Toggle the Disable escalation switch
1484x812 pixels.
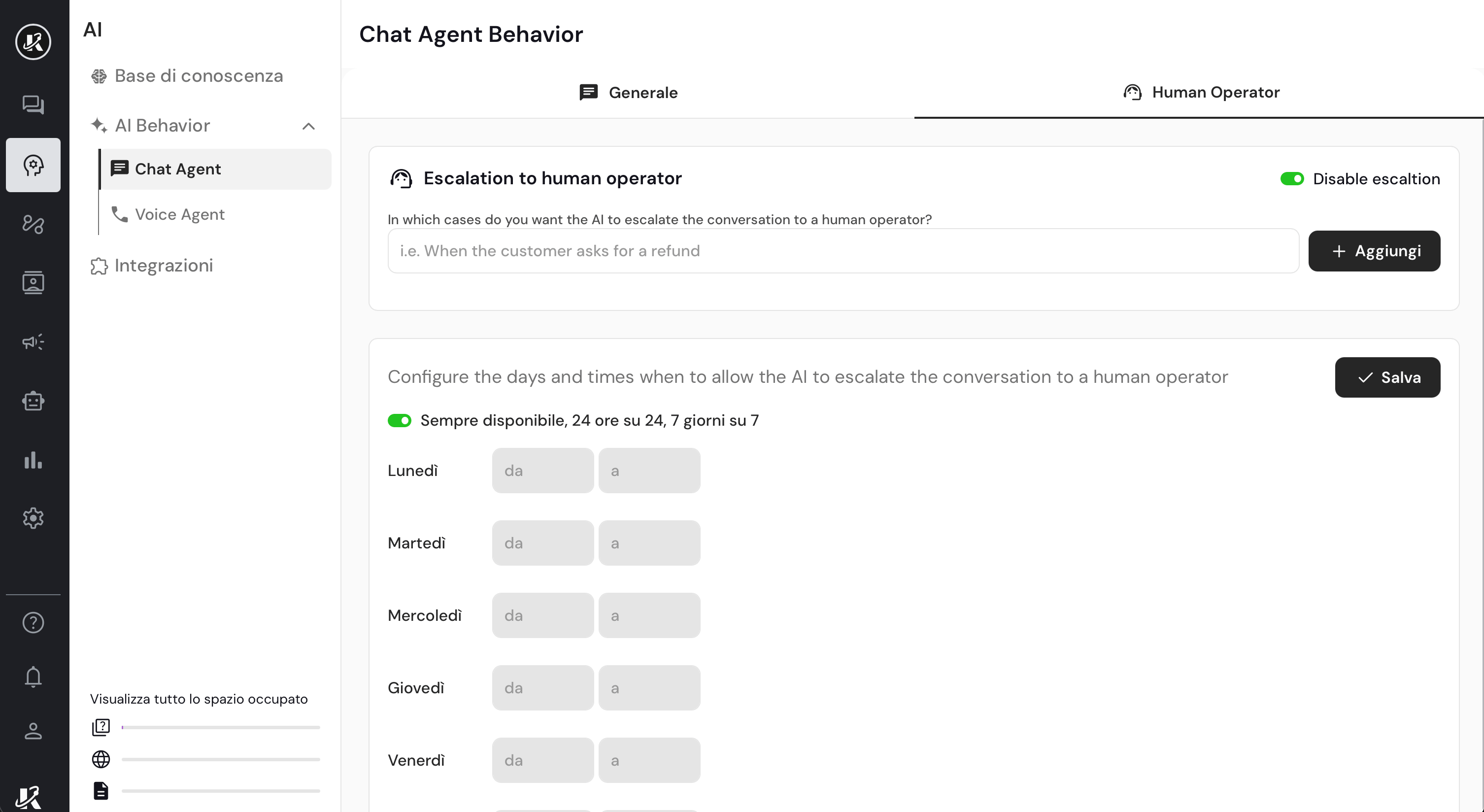[x=1291, y=179]
